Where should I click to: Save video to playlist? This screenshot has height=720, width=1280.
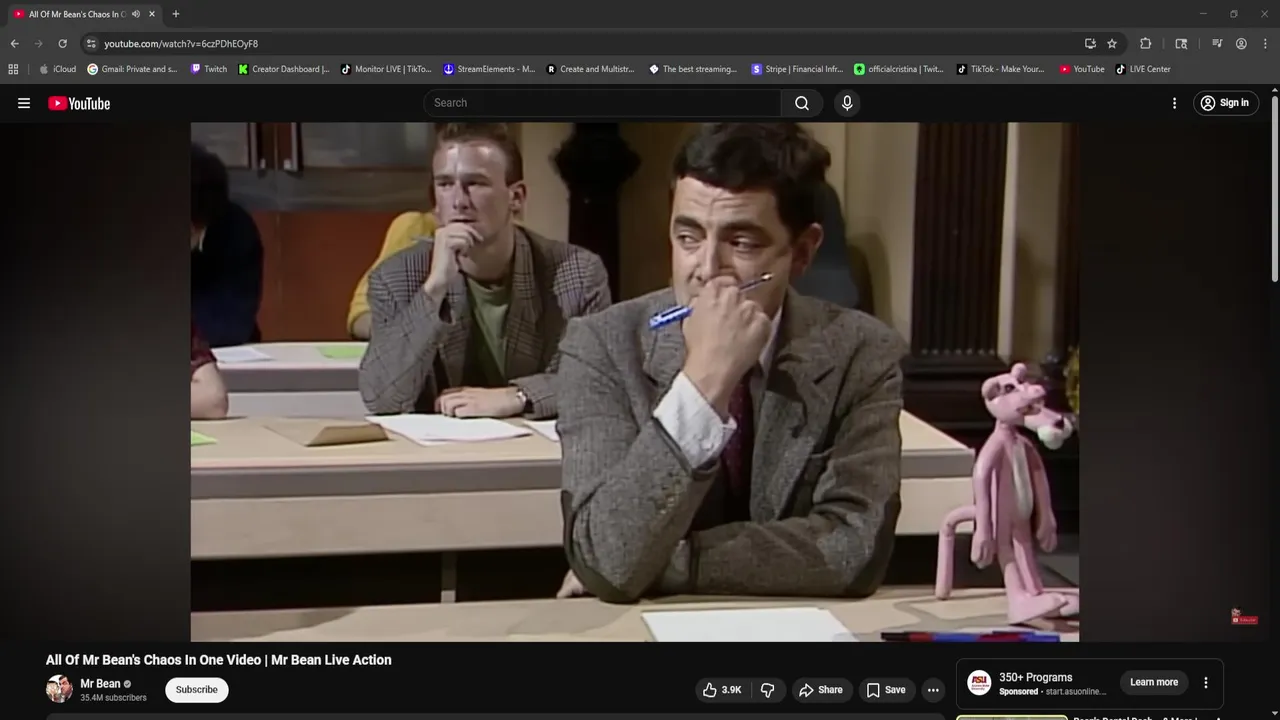[x=886, y=690]
